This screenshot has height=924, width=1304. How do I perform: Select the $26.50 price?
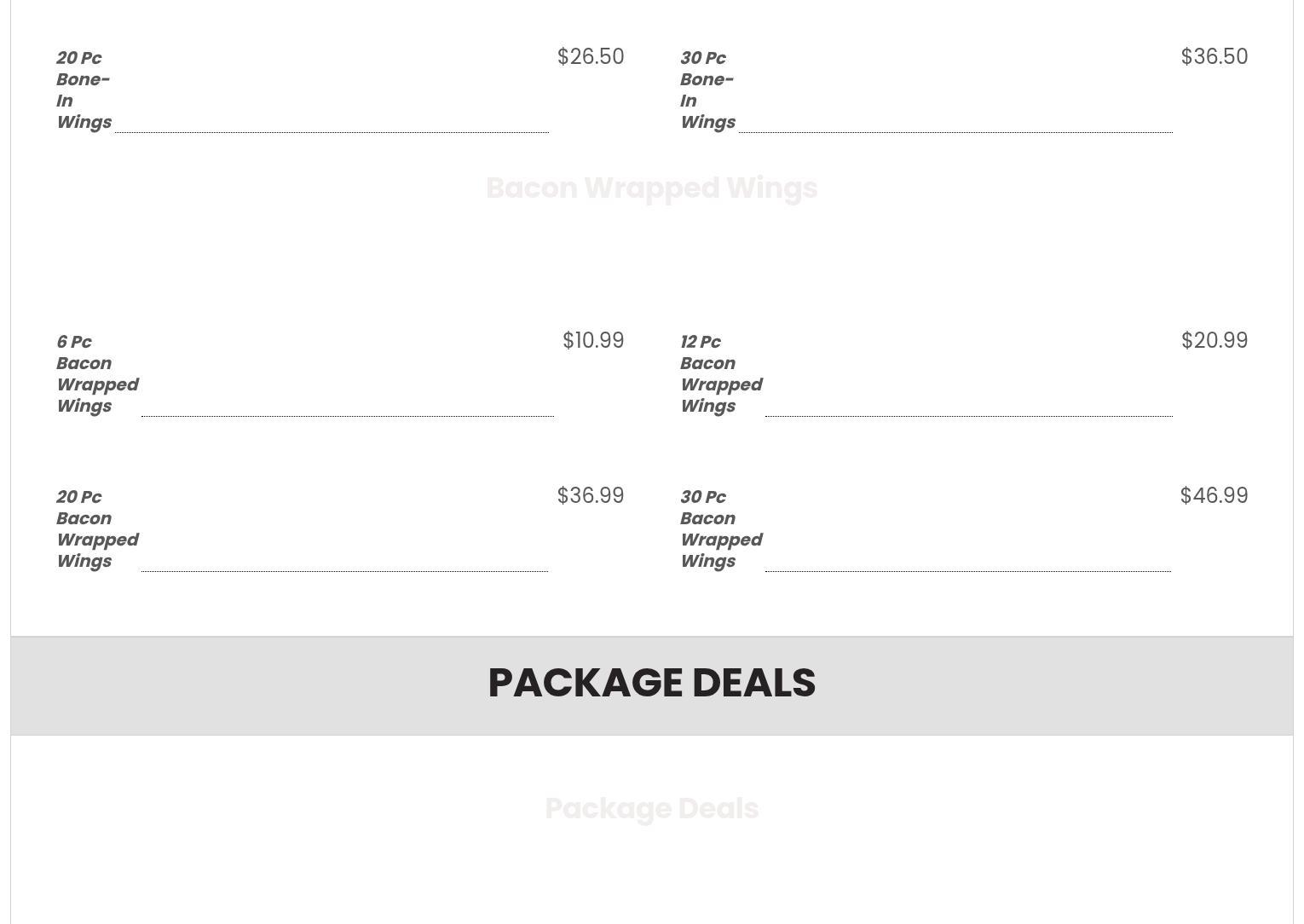pyautogui.click(x=590, y=57)
